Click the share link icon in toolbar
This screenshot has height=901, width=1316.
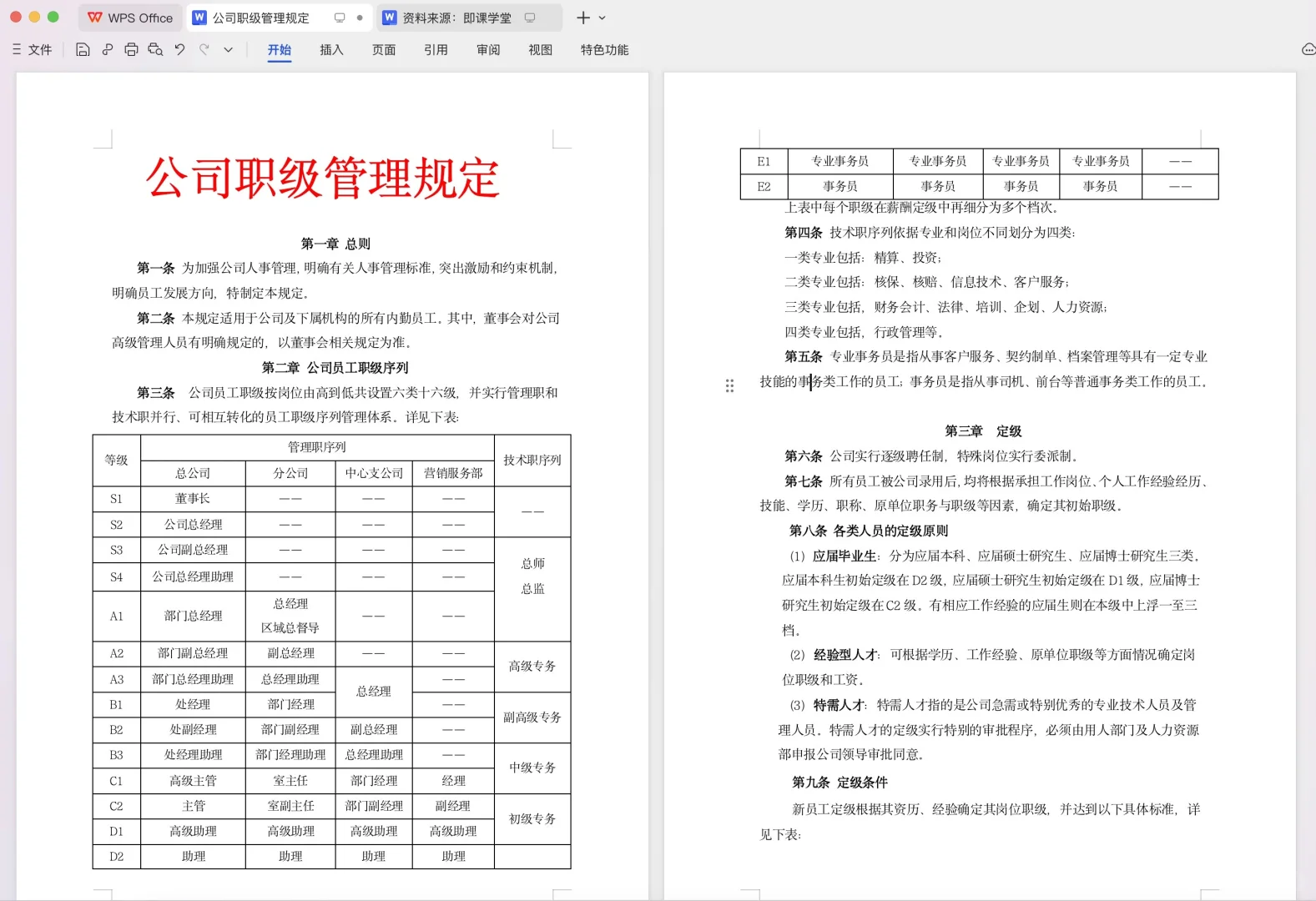tap(108, 50)
